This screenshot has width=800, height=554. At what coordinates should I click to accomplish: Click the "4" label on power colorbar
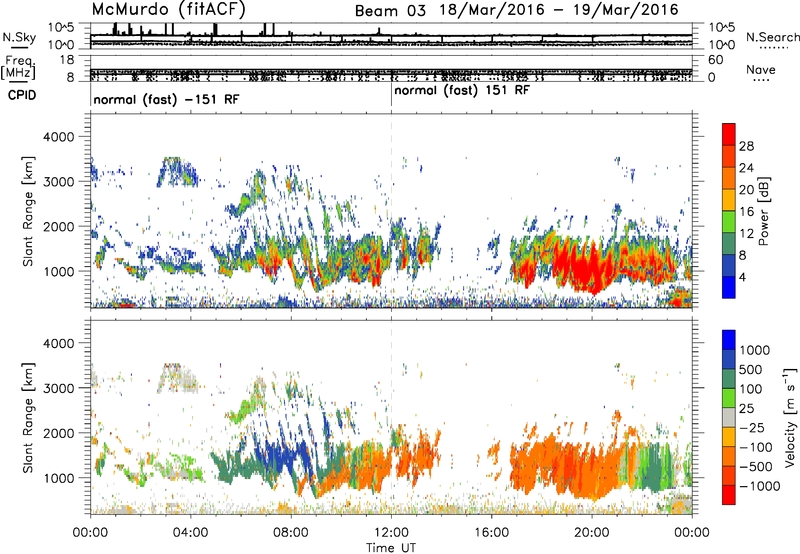(x=743, y=278)
